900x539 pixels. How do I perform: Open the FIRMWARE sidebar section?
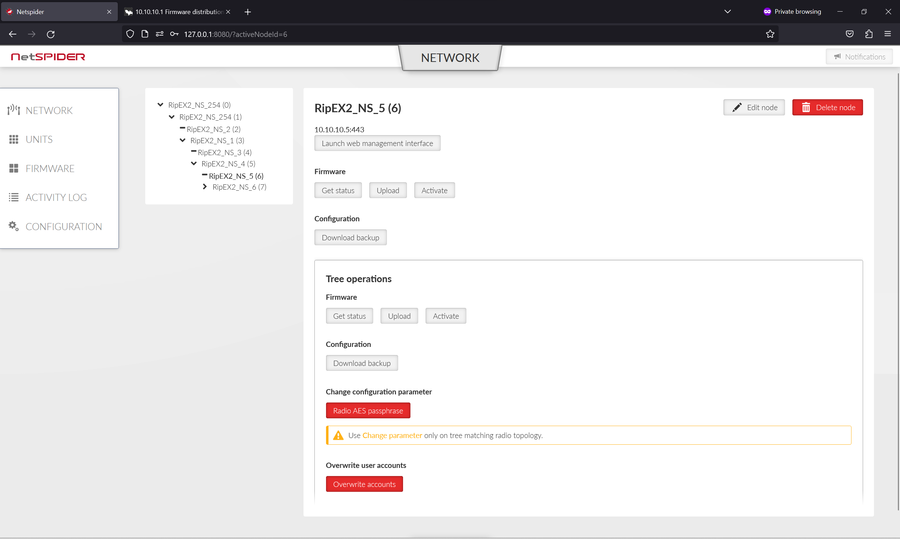click(x=49, y=168)
